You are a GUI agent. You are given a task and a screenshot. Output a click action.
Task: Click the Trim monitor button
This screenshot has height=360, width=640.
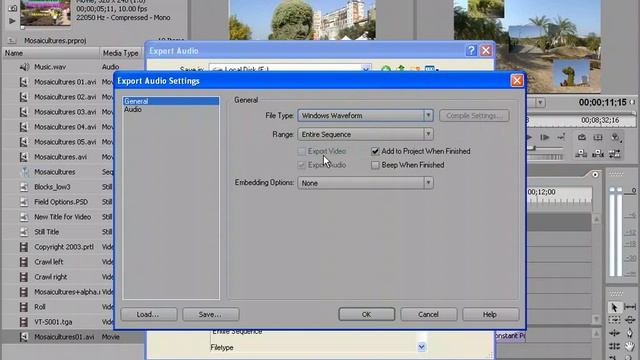614,154
